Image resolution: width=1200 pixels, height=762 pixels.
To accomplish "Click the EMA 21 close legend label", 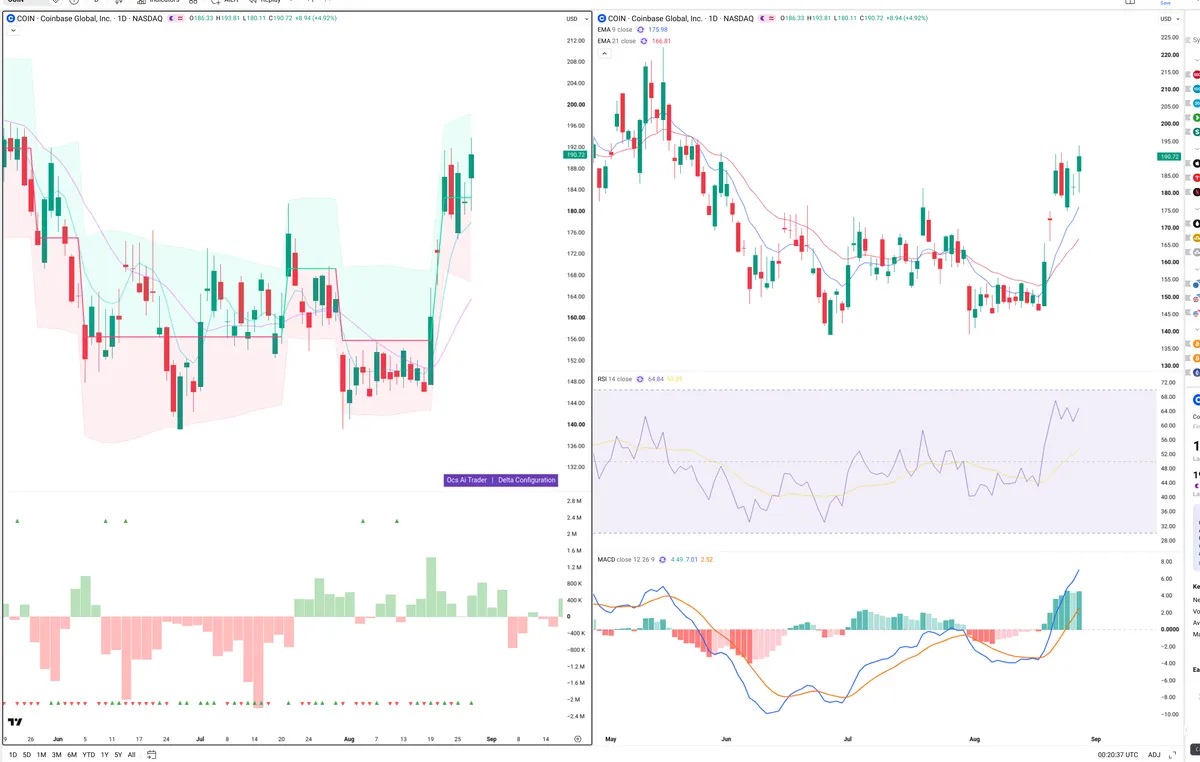I will (x=617, y=41).
